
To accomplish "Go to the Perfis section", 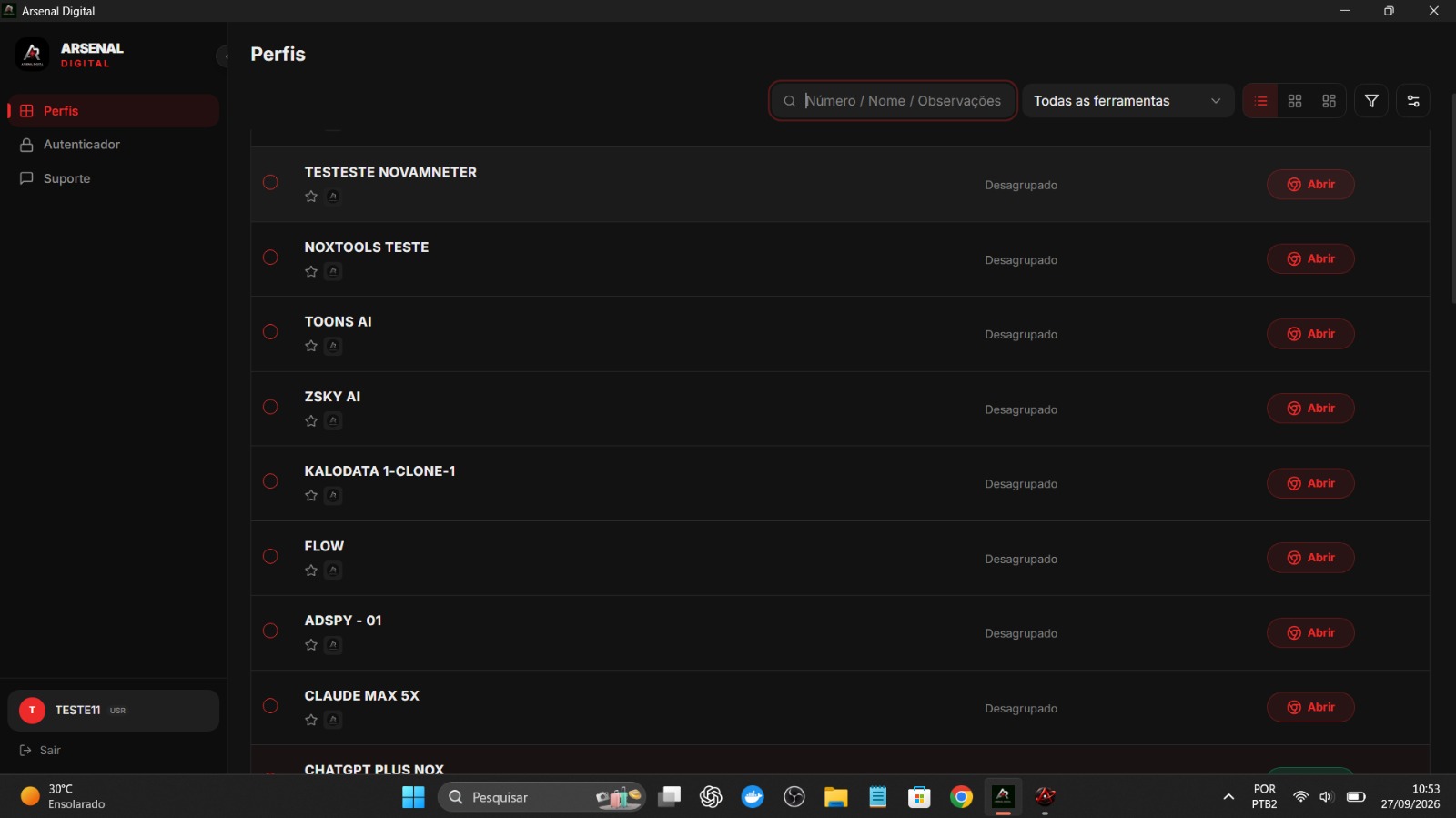I will (x=114, y=111).
